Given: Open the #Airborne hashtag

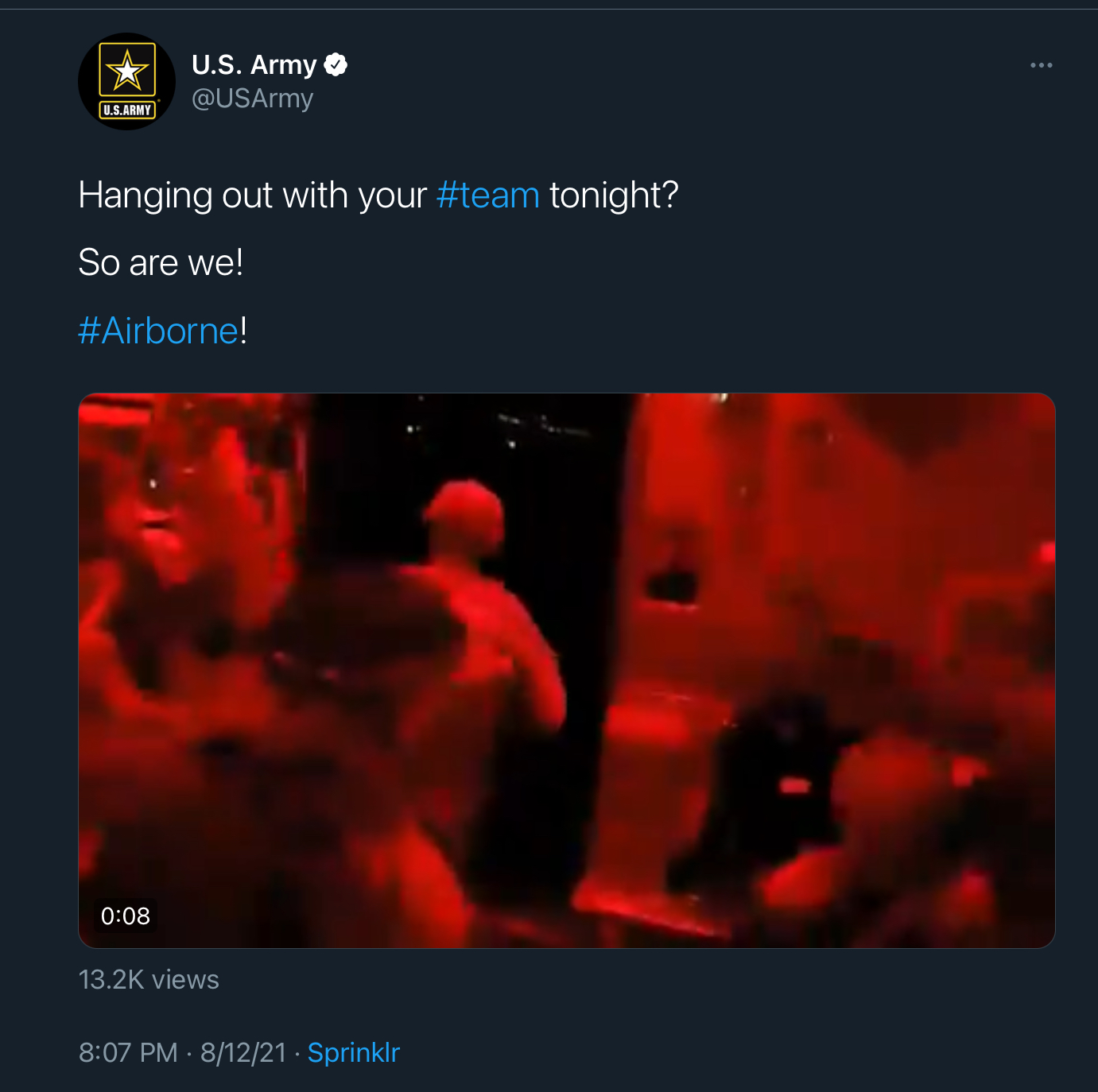Looking at the screenshot, I should click(159, 331).
